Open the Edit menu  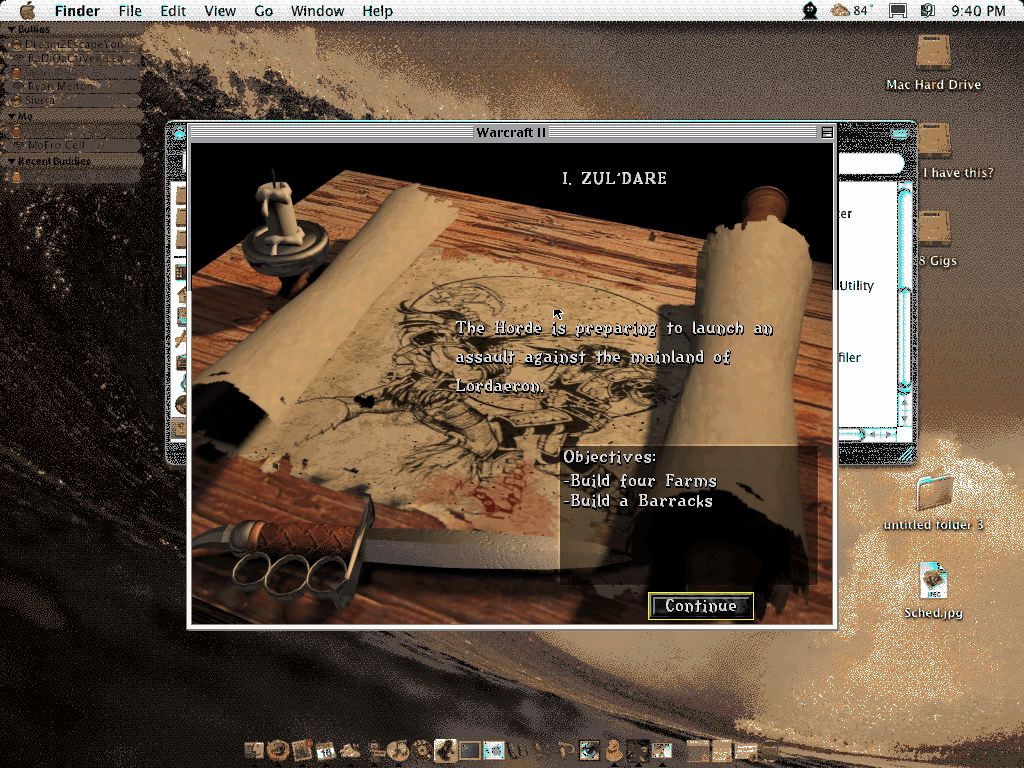173,11
